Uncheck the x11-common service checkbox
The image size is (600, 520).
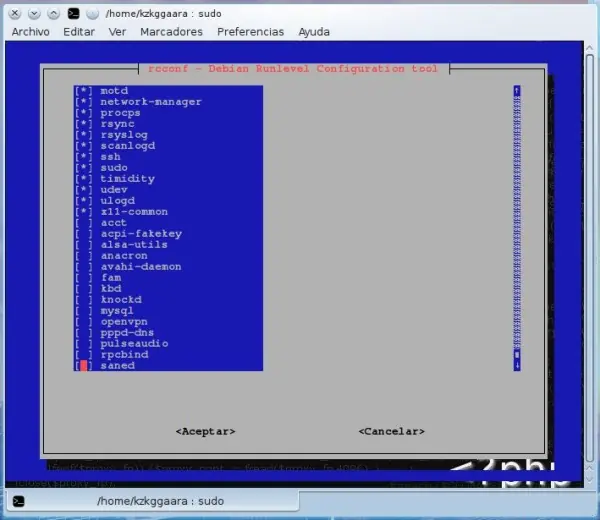point(84,212)
